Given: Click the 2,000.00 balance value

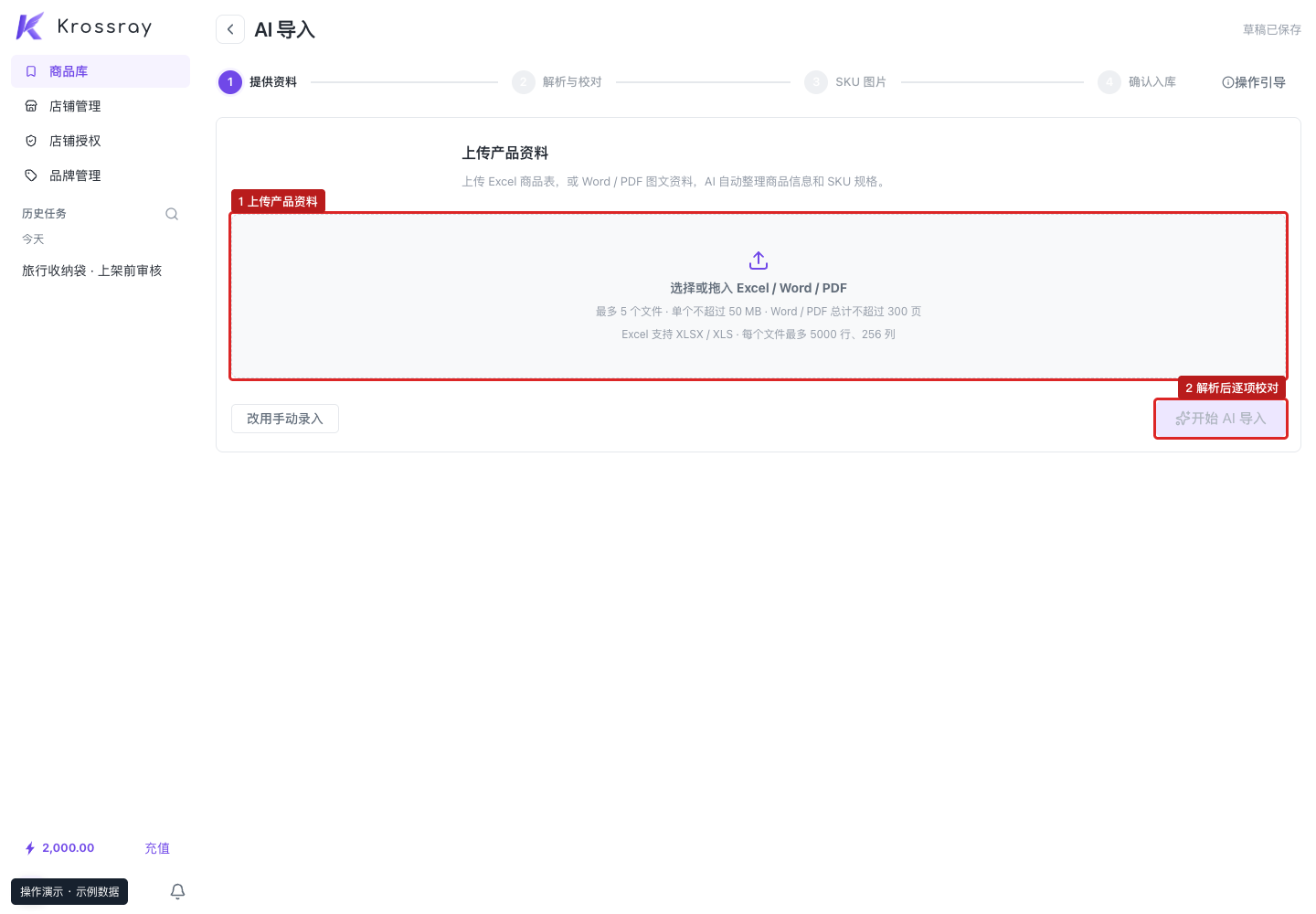Looking at the screenshot, I should 69,848.
